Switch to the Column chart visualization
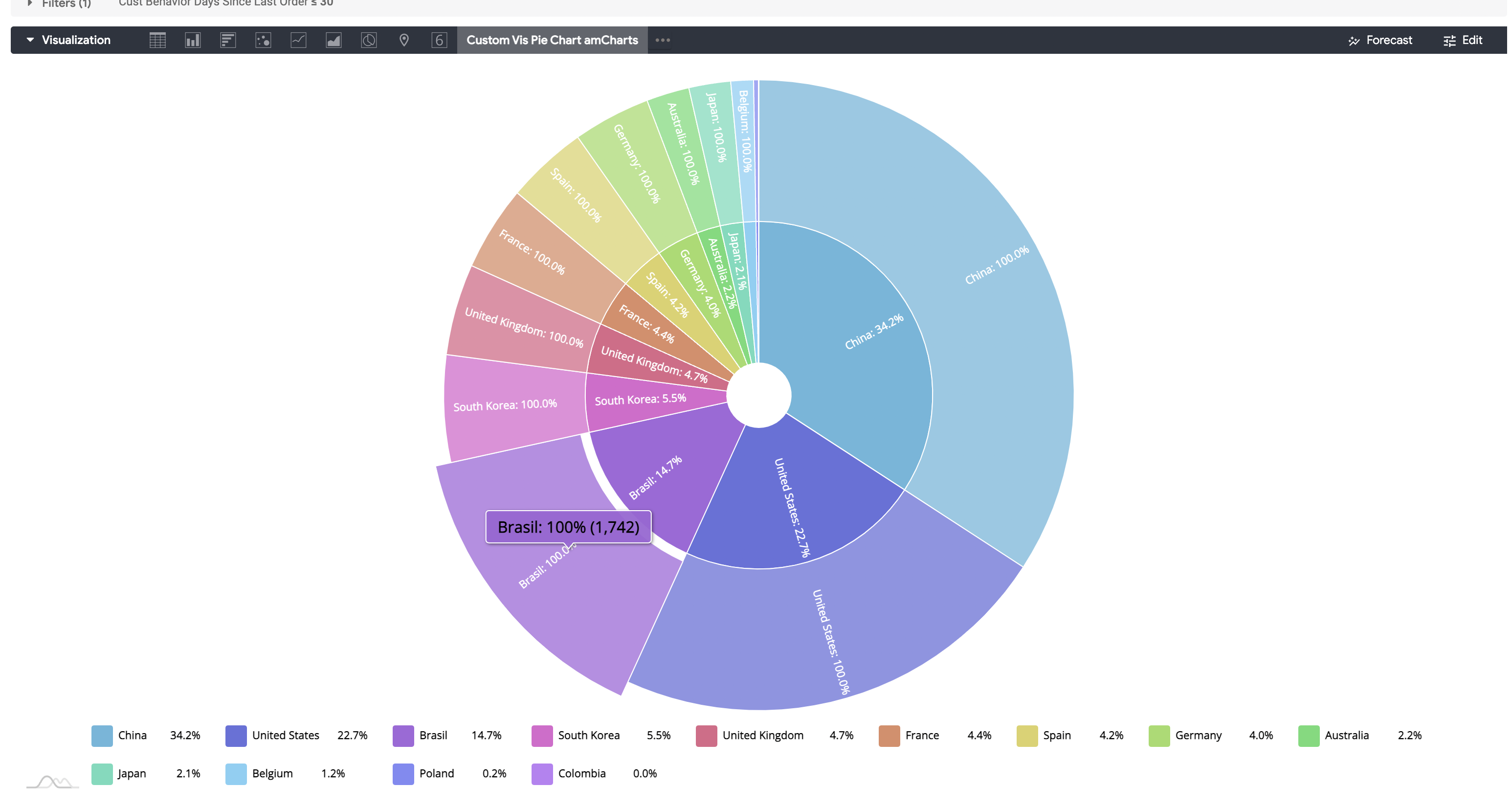1512x809 pixels. 192,40
